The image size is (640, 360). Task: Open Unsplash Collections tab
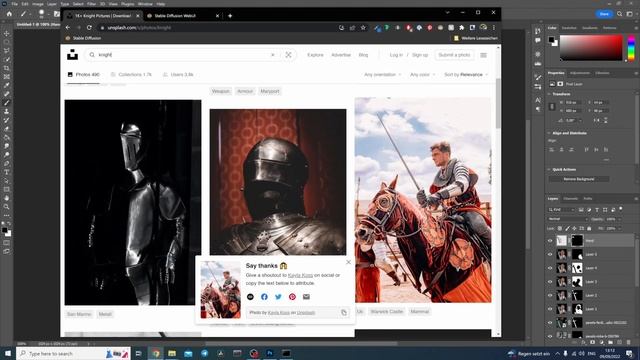[131, 75]
